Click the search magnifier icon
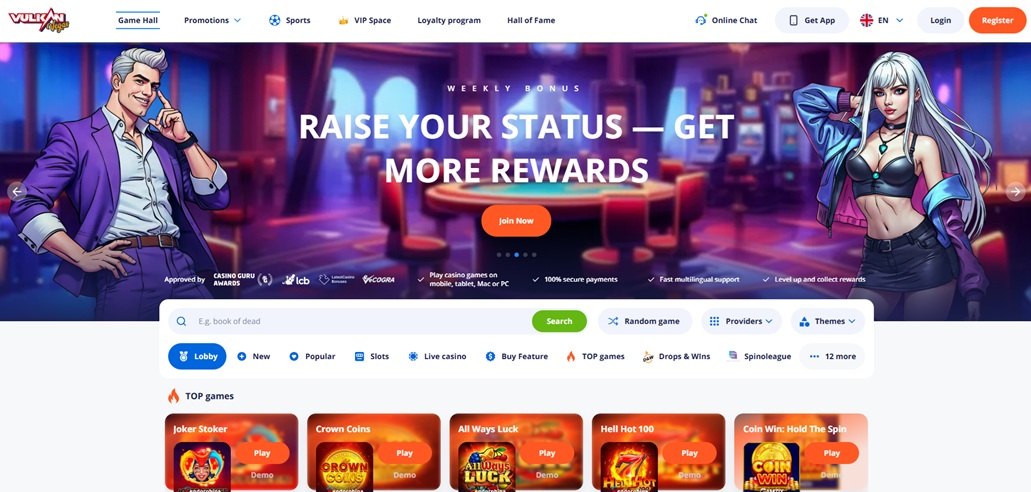This screenshot has height=492, width=1031. tap(181, 321)
